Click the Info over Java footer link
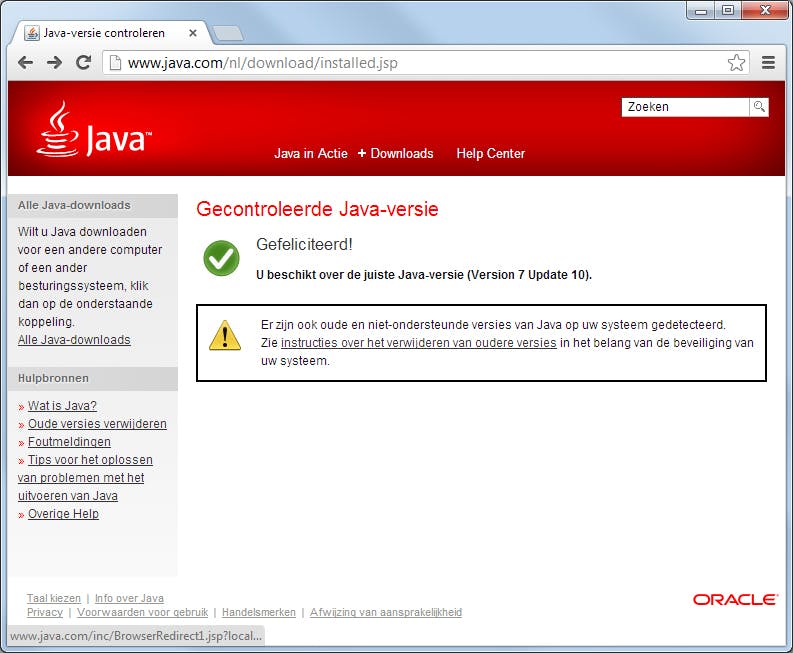The width and height of the screenshot is (793, 653). [129, 598]
